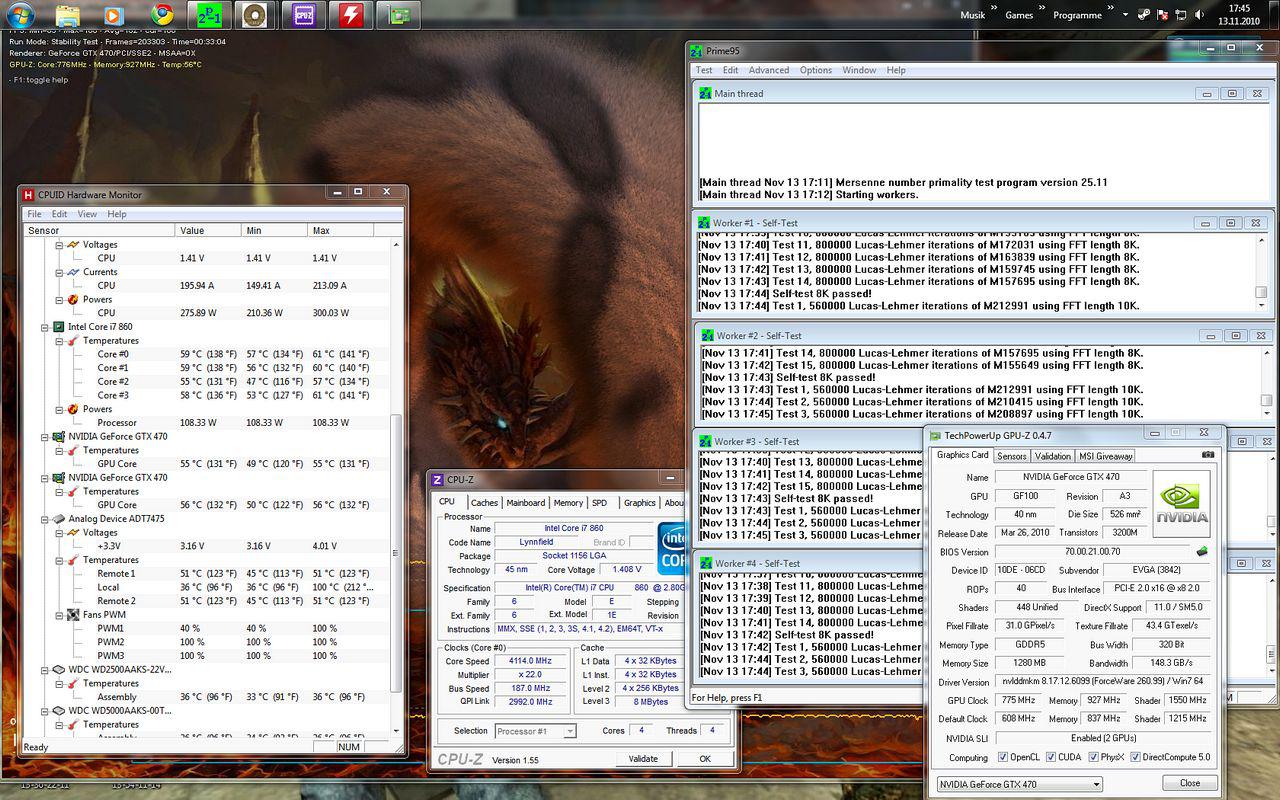Collapse the Analog Device ADT7475 tree node
1280x800 pixels.
click(x=46, y=519)
